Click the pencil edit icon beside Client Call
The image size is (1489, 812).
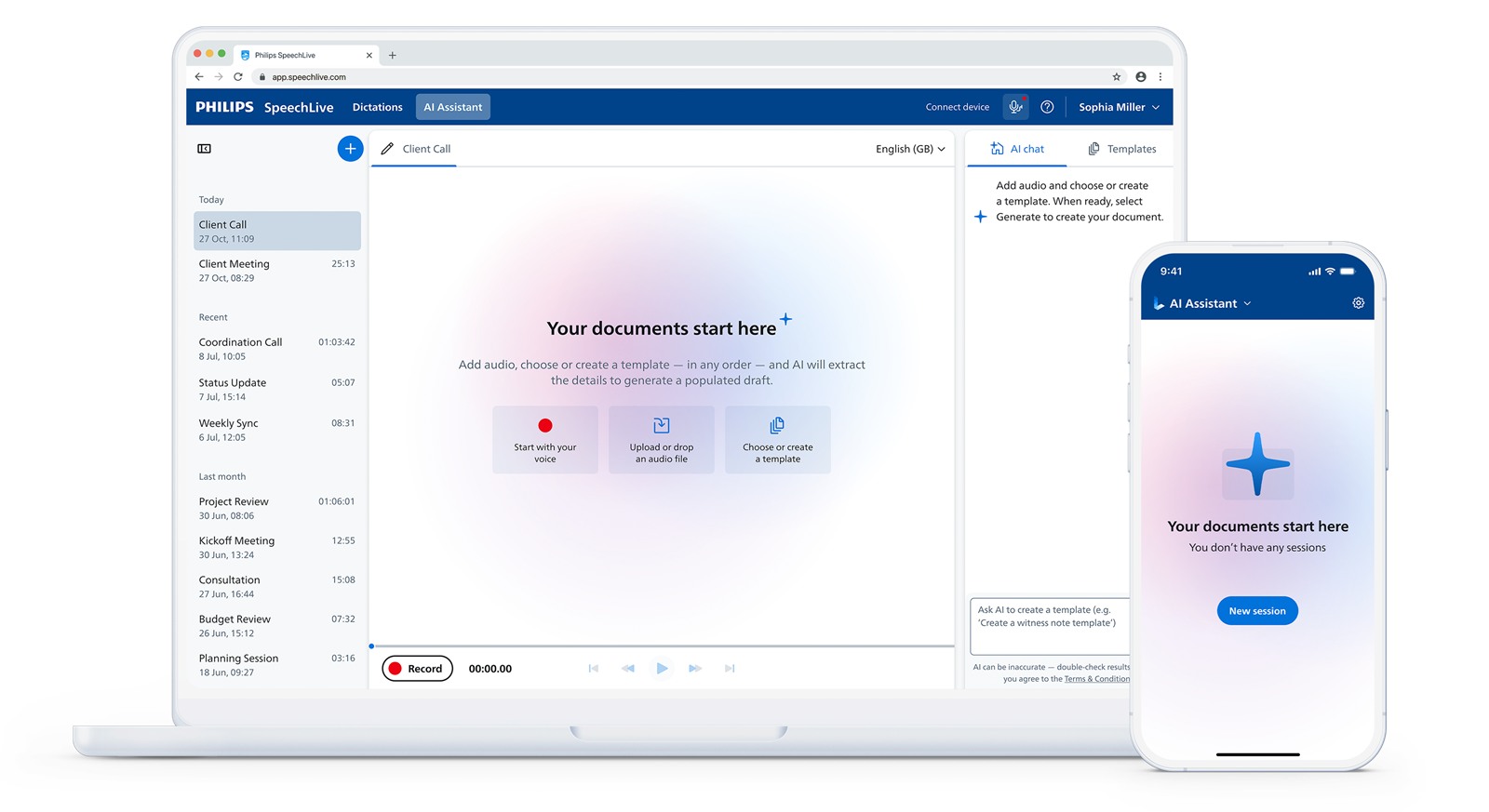pyautogui.click(x=387, y=149)
